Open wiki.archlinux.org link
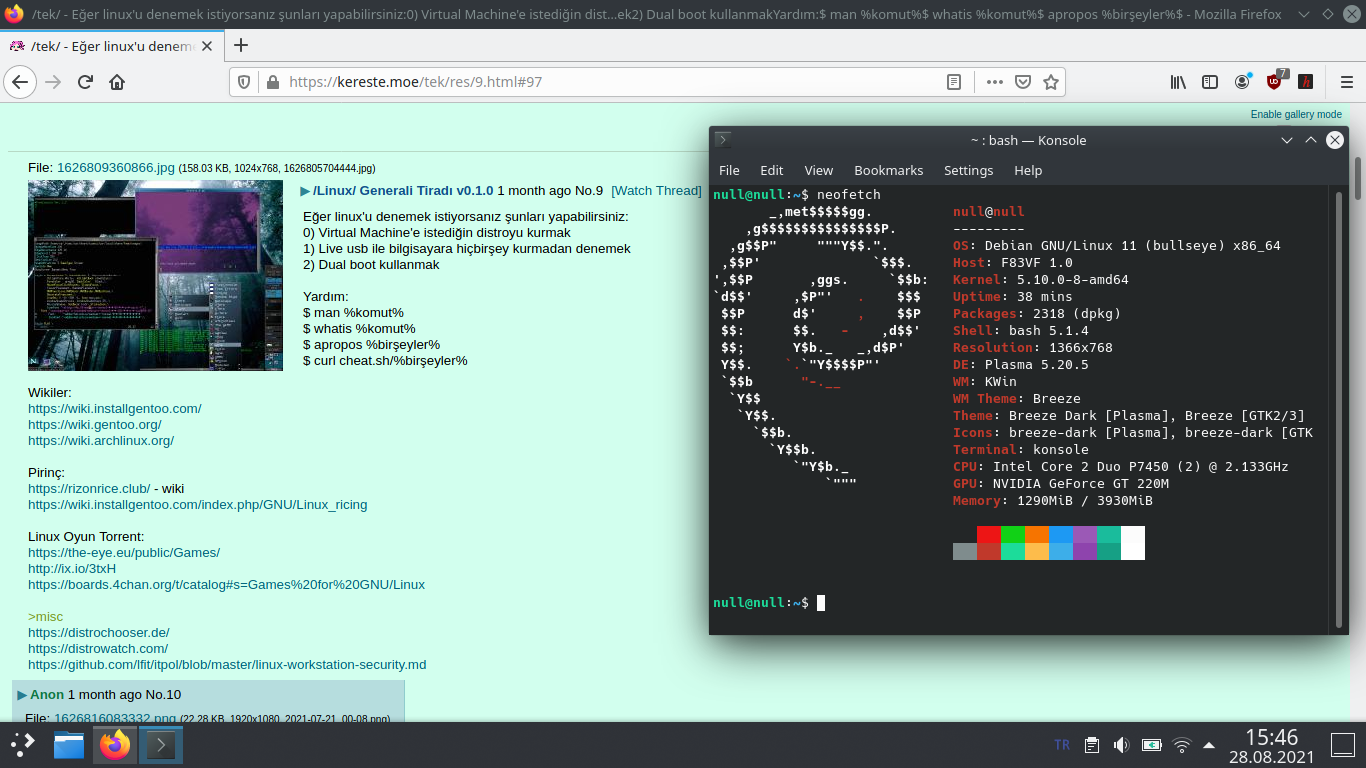This screenshot has height=768, width=1366. [101, 440]
